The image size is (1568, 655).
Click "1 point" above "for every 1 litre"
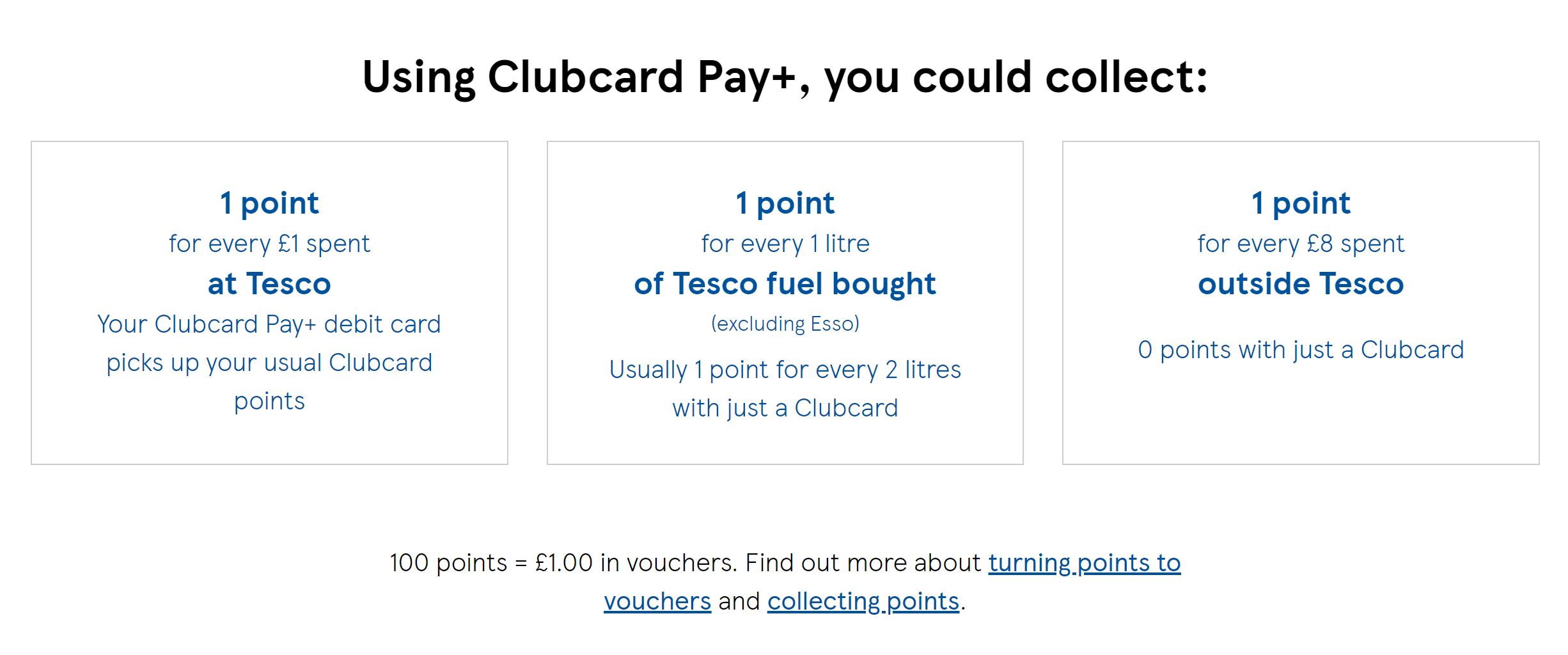785,203
